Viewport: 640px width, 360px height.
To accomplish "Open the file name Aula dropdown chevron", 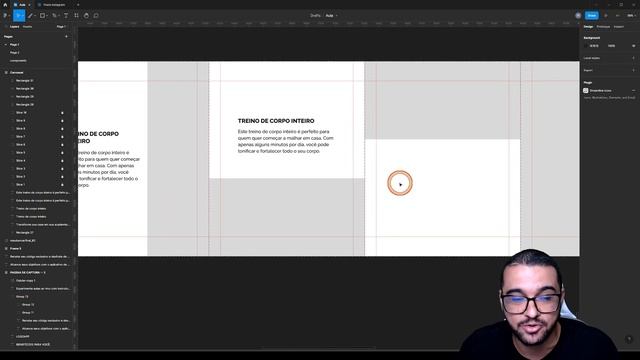I will tap(337, 16).
